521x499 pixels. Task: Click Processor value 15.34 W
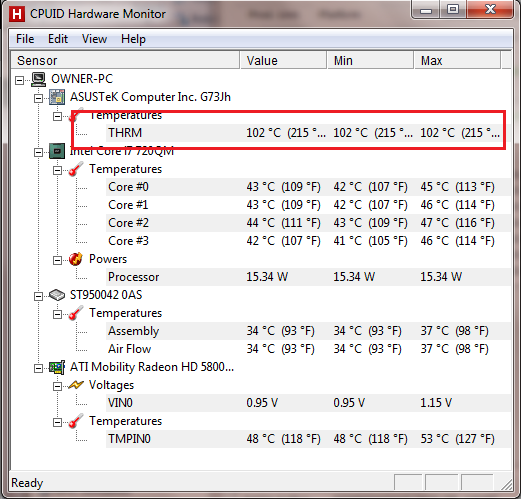tap(267, 277)
